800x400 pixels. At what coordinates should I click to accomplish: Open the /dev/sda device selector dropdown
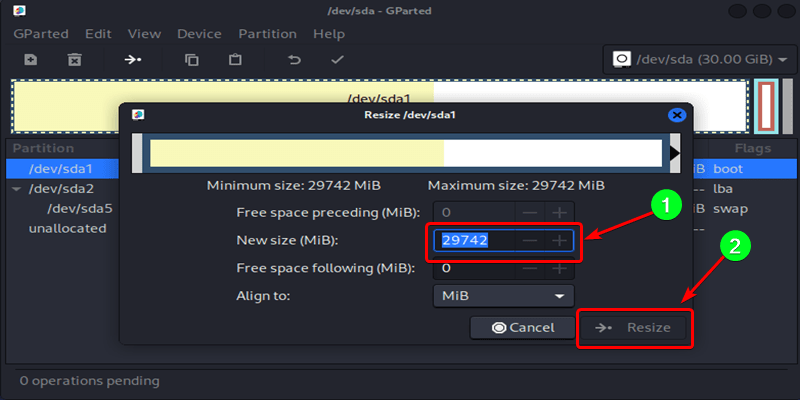(698, 60)
